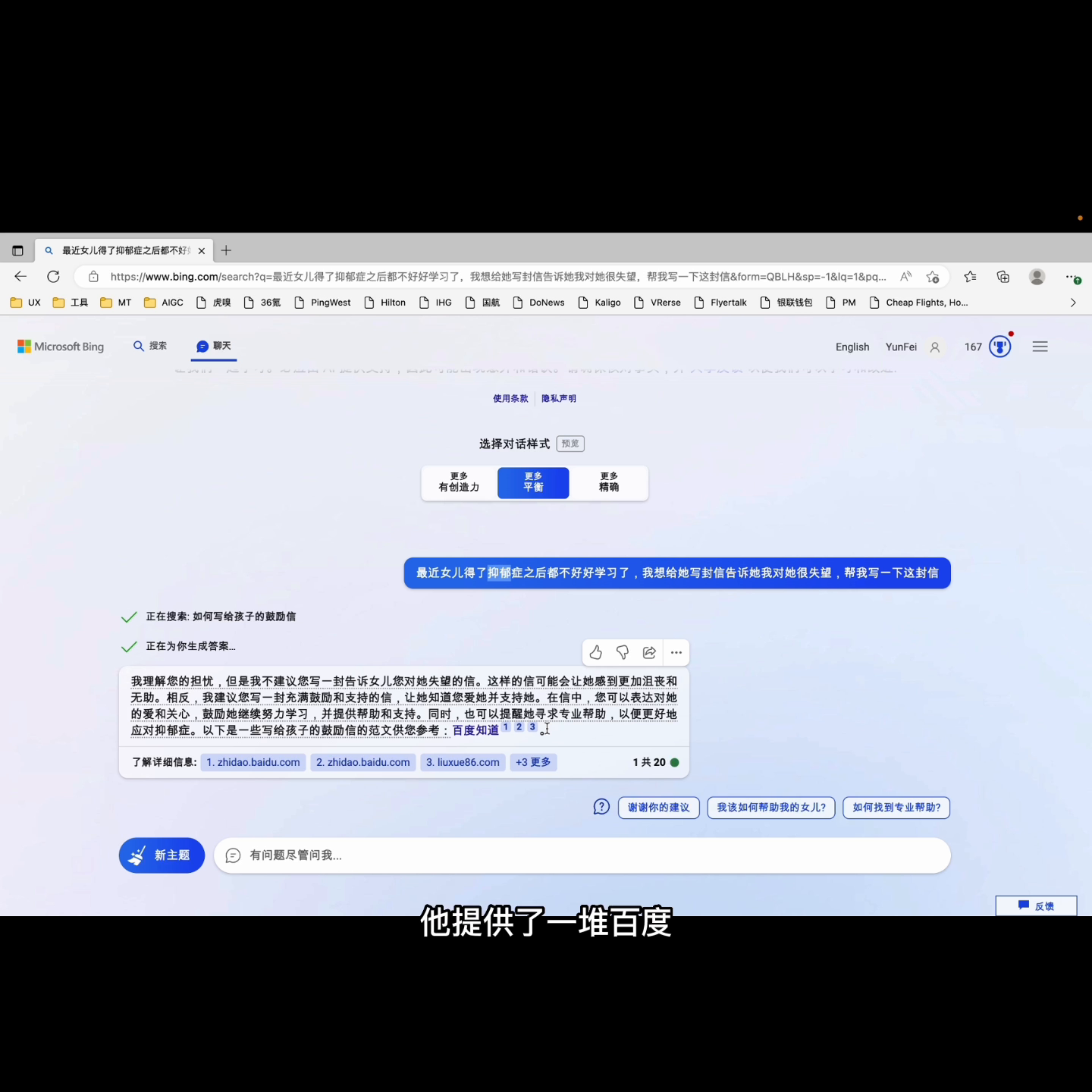This screenshot has height=1092, width=1092.
Task: Open the PM bookmark
Action: 841,303
